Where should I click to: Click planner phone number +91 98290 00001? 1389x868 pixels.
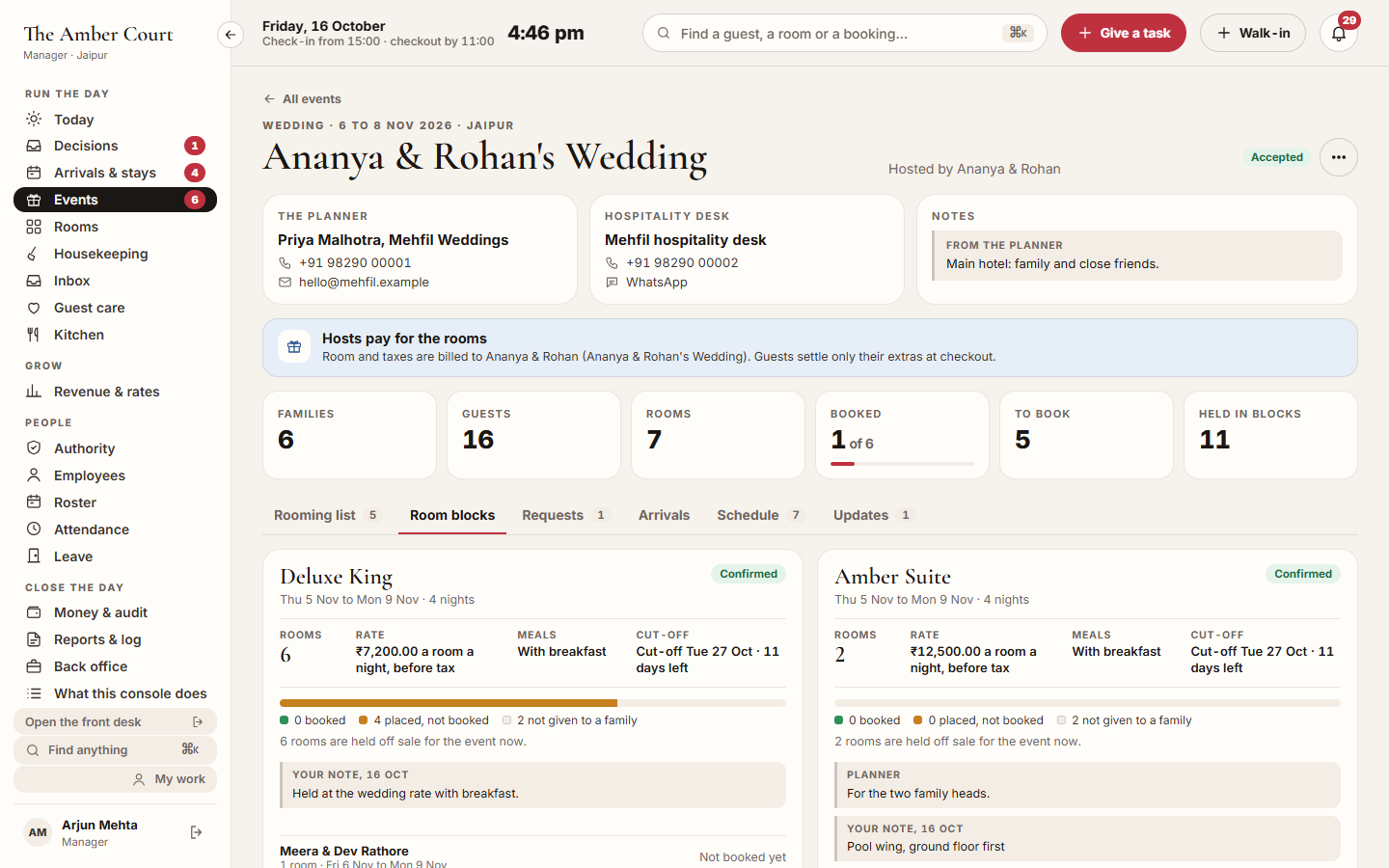[x=355, y=262]
